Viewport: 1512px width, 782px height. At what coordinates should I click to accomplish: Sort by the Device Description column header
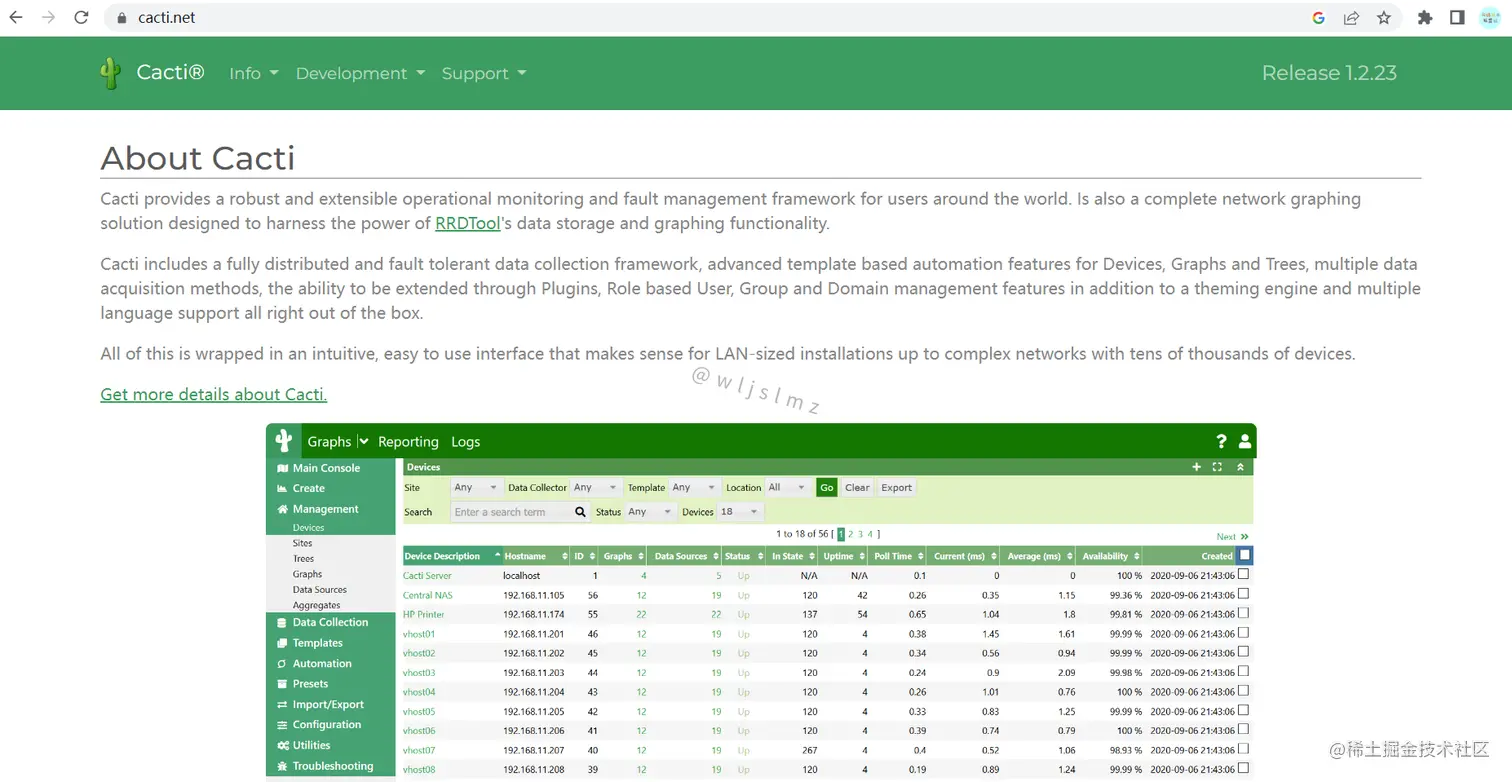452,556
